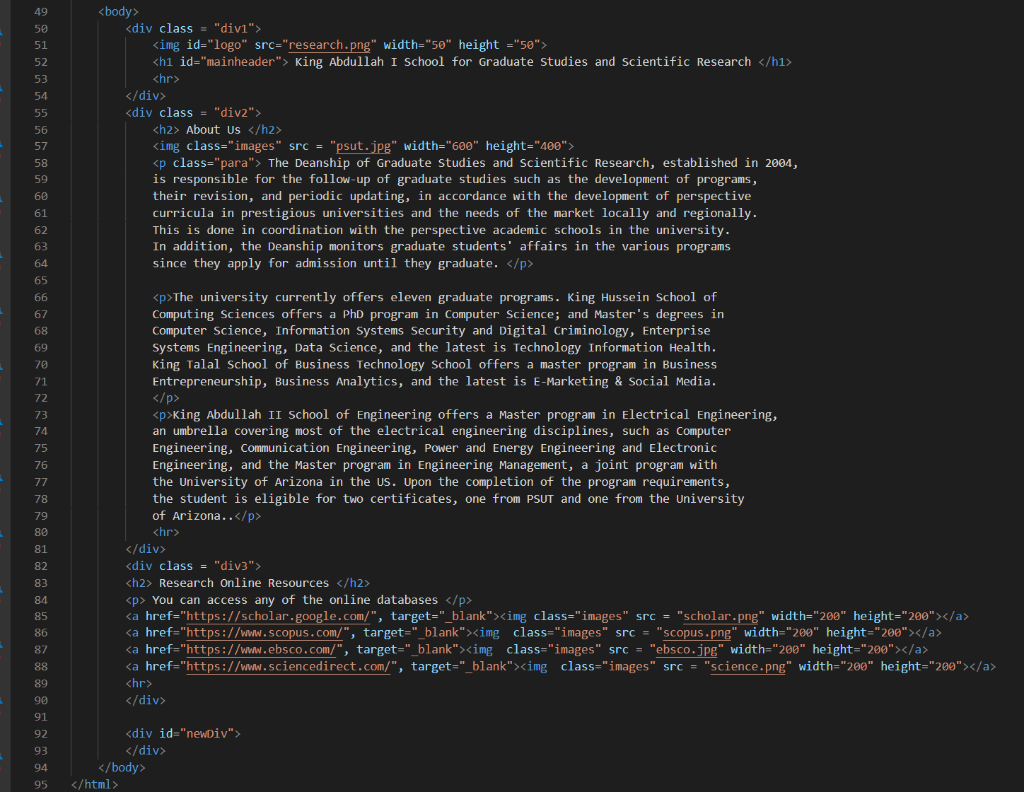Screen dimensions: 1024x792
Task: Click the words 'eleven graduate programs'
Action: tap(472, 298)
